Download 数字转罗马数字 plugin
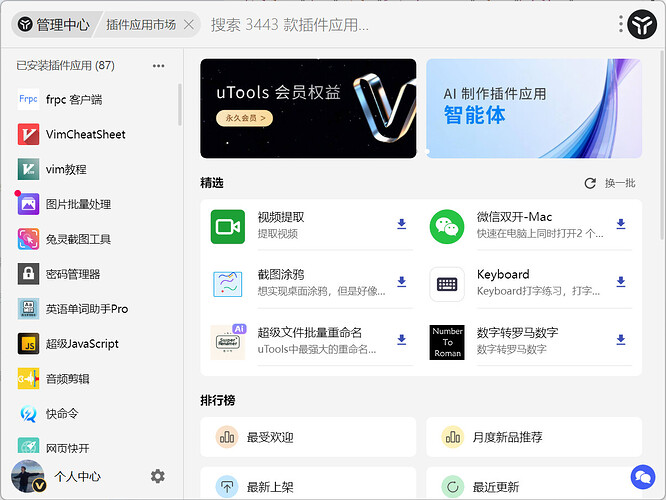 coord(621,340)
